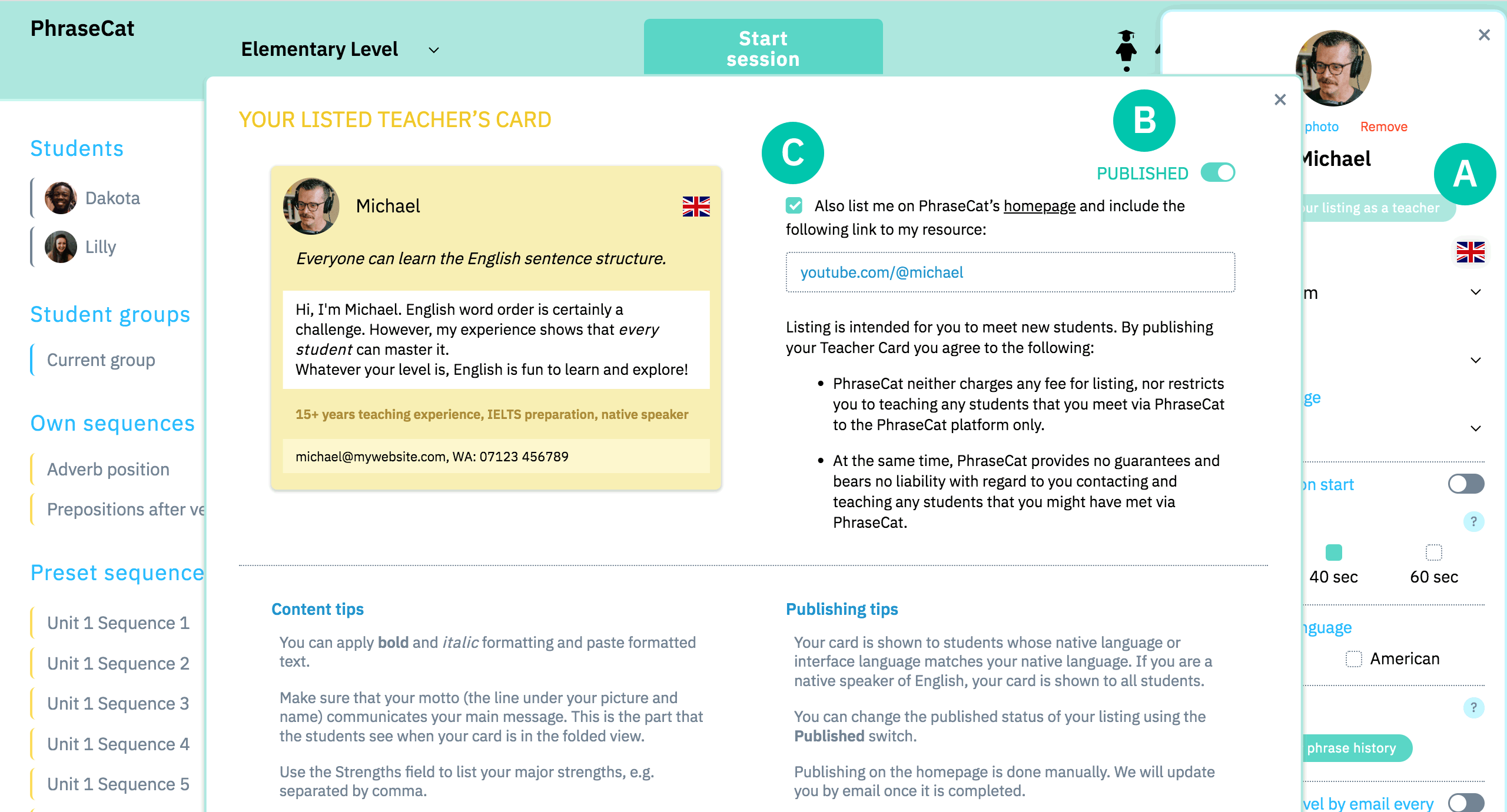Click the UK flag nationality icon on teacher card
This screenshot has width=1507, height=812.
click(695, 207)
